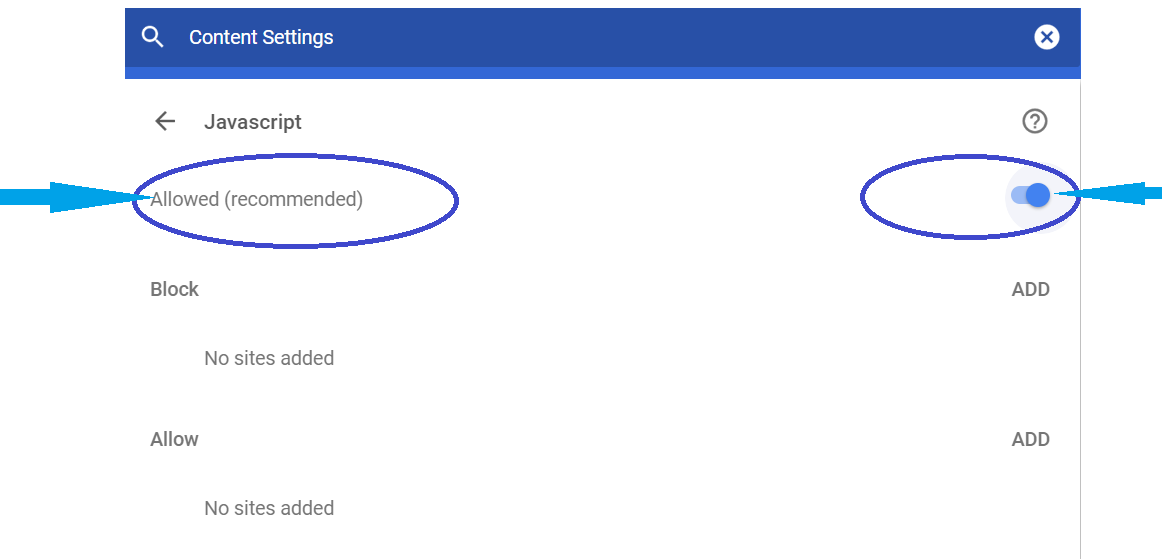
Task: Select No sites added under Block
Action: point(269,358)
